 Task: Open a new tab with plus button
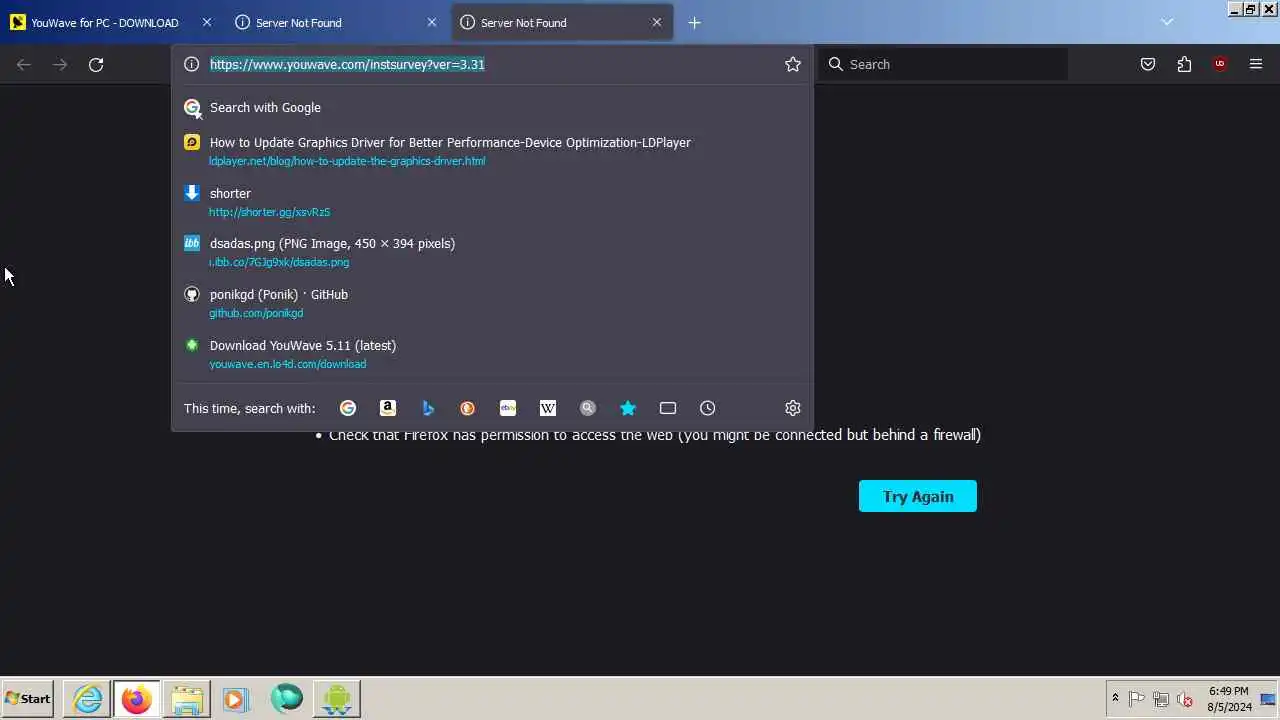coord(694,22)
